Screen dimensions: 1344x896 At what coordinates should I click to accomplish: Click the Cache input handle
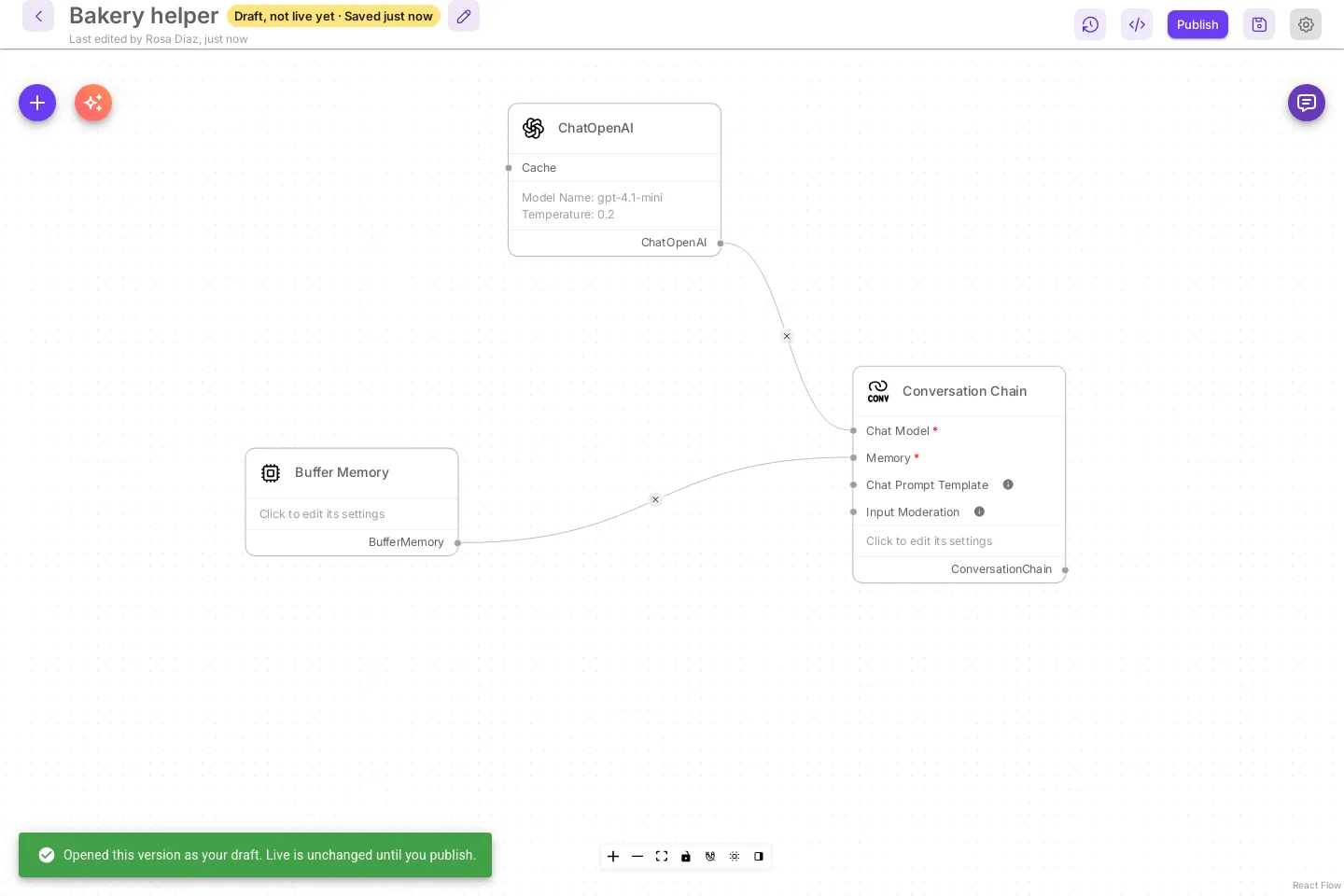point(509,168)
